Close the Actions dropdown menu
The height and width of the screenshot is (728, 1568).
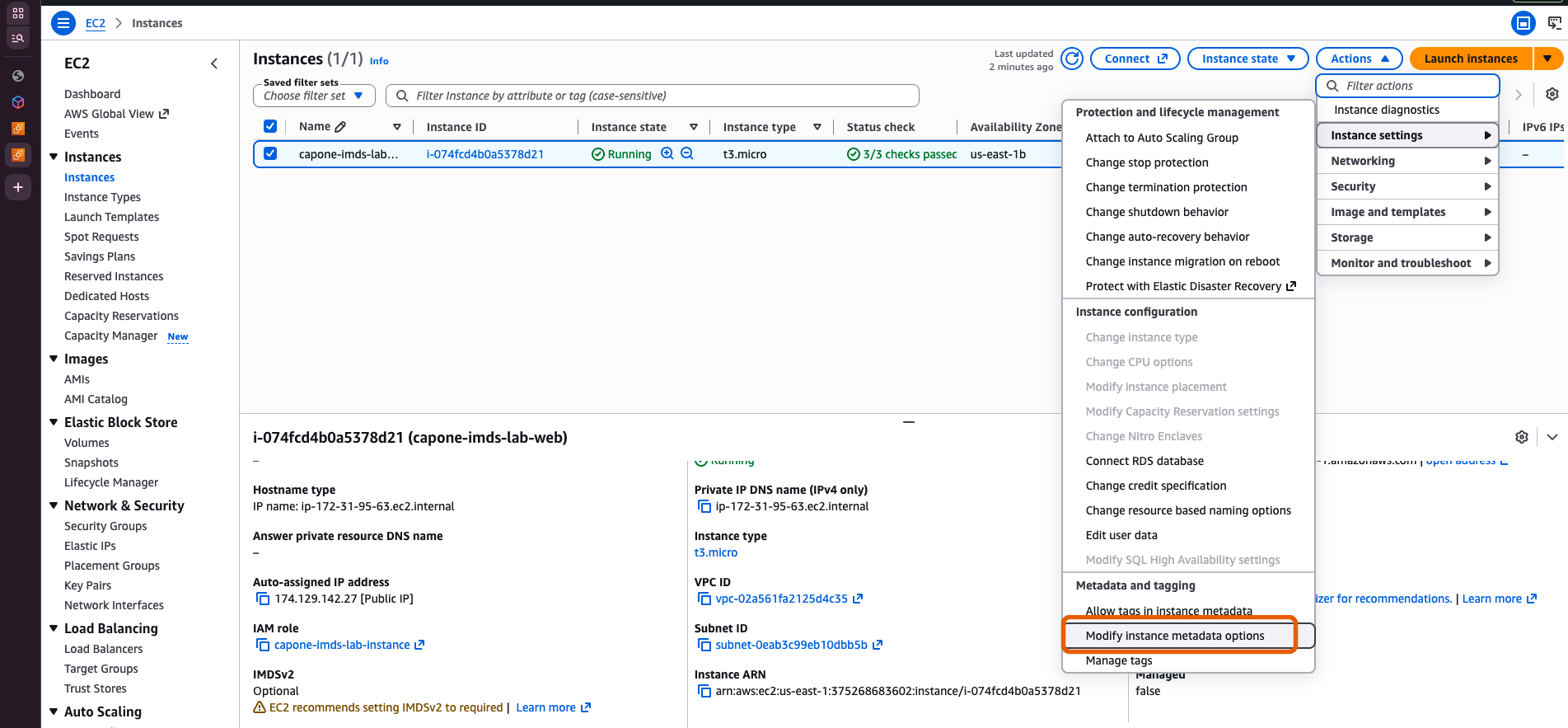[1359, 59]
